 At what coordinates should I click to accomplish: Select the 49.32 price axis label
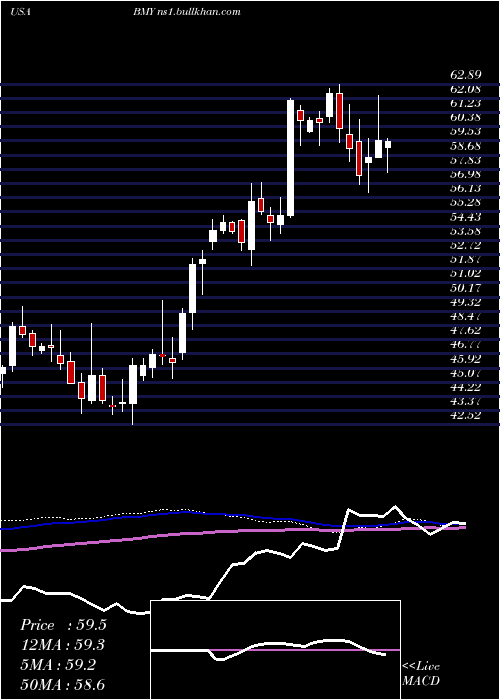click(465, 302)
